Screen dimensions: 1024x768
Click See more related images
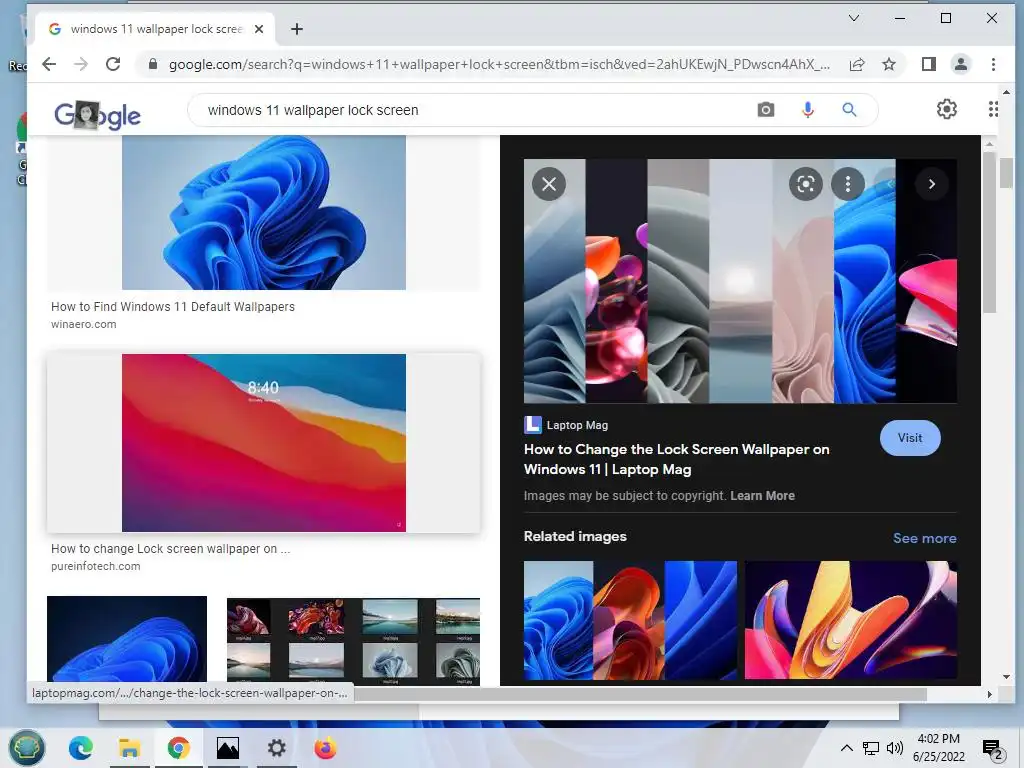pyautogui.click(x=925, y=538)
